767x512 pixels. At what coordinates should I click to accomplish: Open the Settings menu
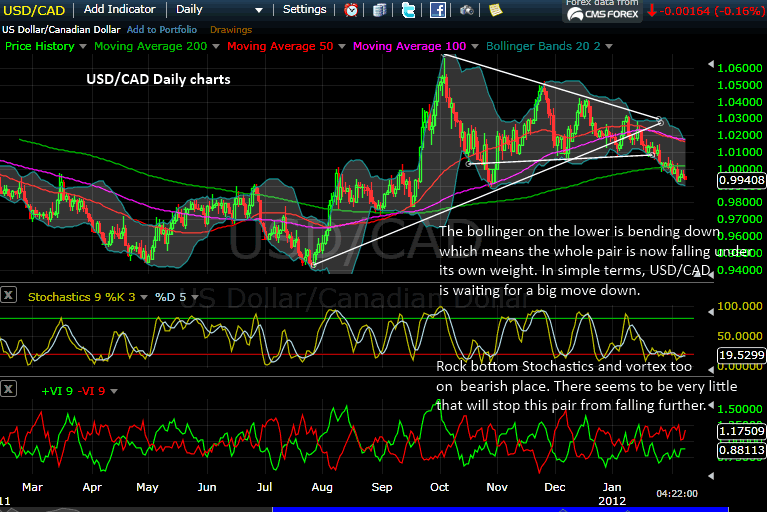pyautogui.click(x=304, y=9)
